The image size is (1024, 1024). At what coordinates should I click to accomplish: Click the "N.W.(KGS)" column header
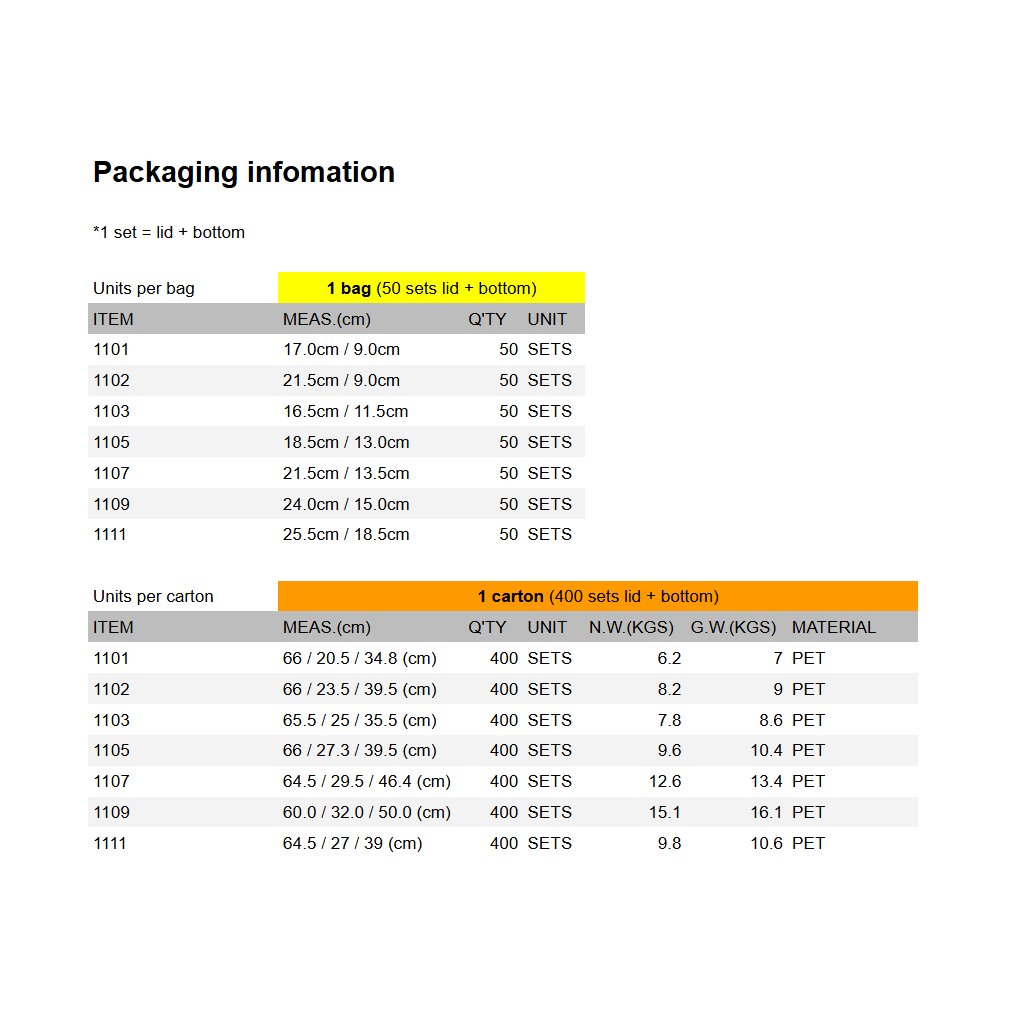[631, 627]
